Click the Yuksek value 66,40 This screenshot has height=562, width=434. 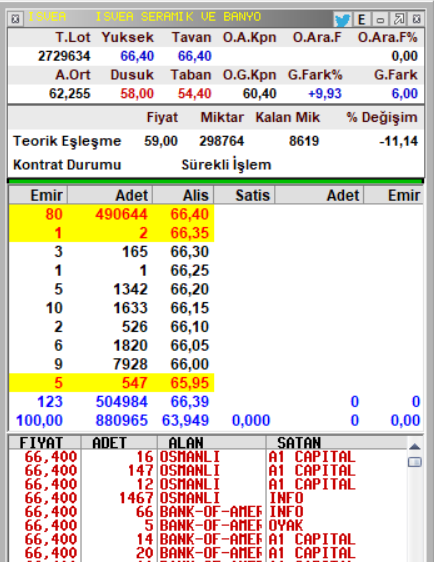point(137,56)
